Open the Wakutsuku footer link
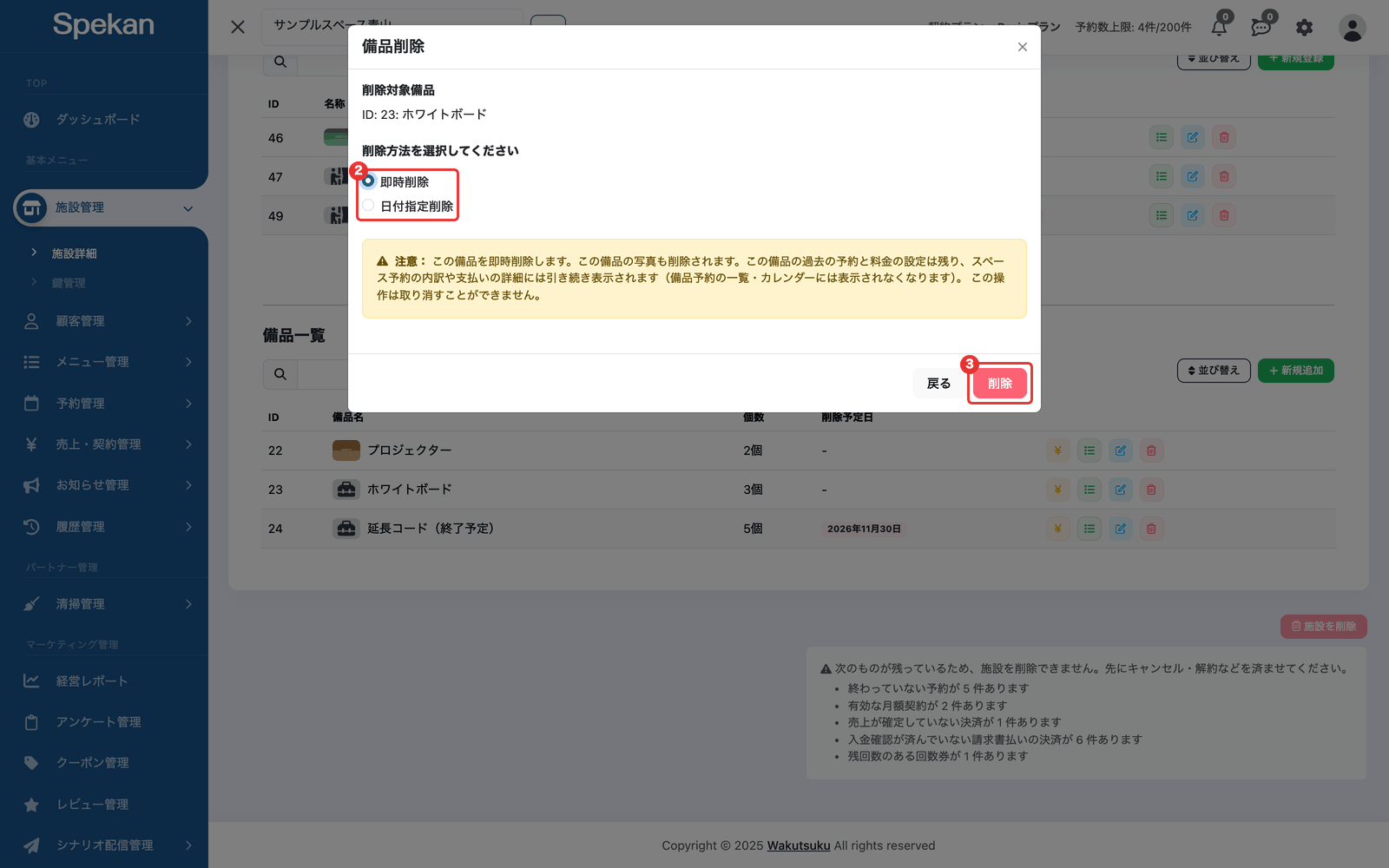This screenshot has height=868, width=1389. coord(799,845)
